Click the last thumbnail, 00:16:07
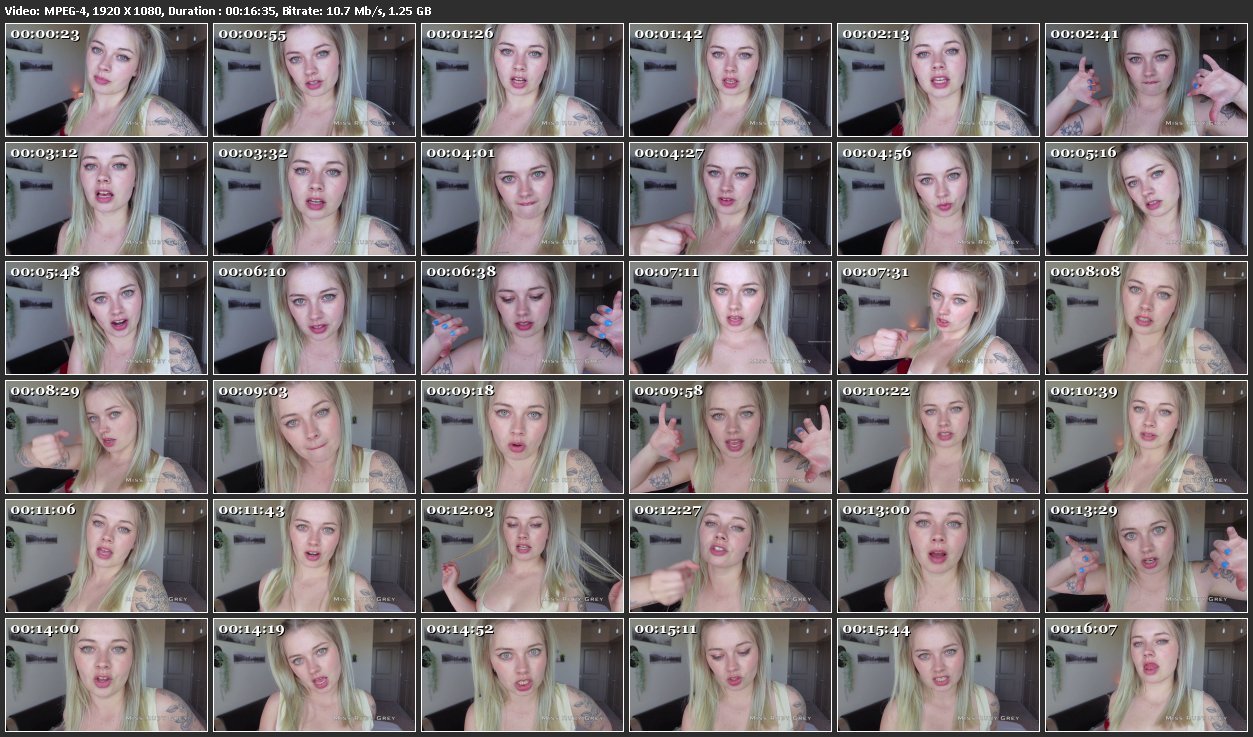1253x737 pixels. (x=1146, y=675)
